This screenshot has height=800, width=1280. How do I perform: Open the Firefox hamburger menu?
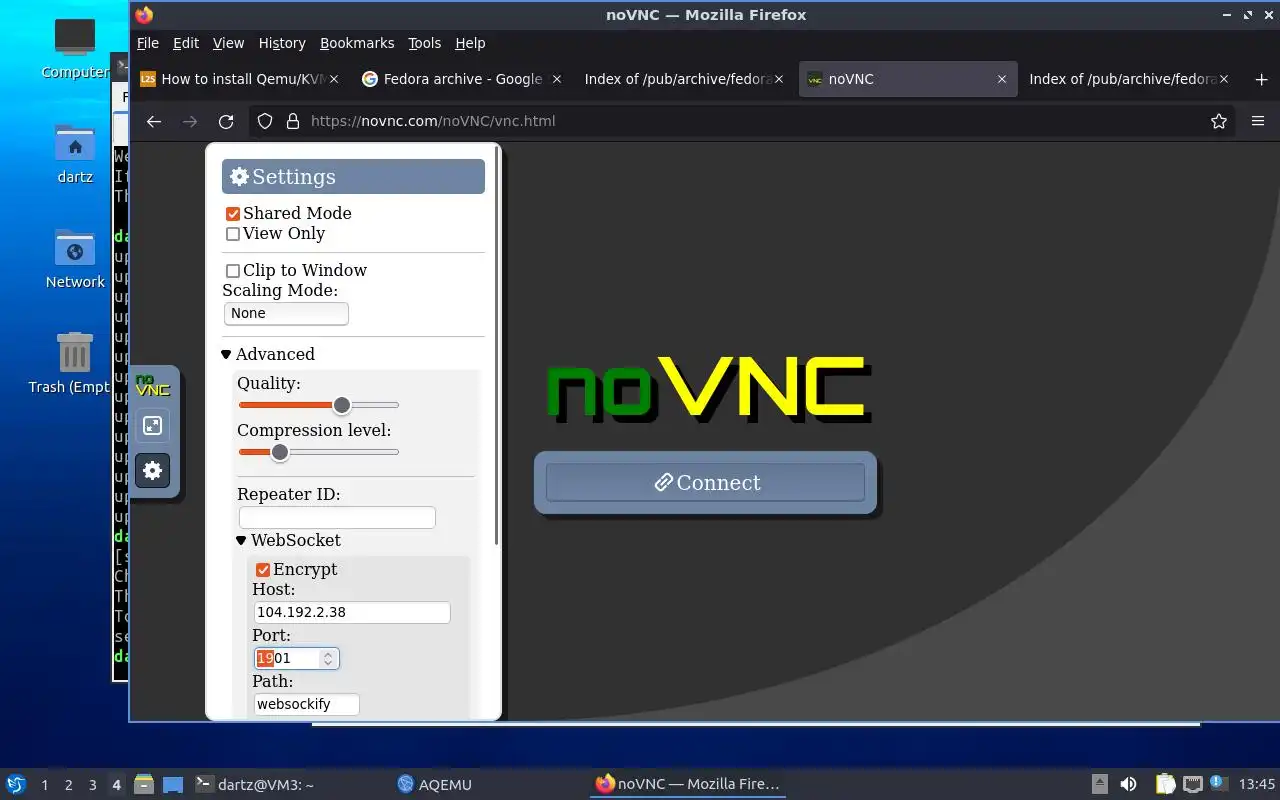coord(1258,121)
